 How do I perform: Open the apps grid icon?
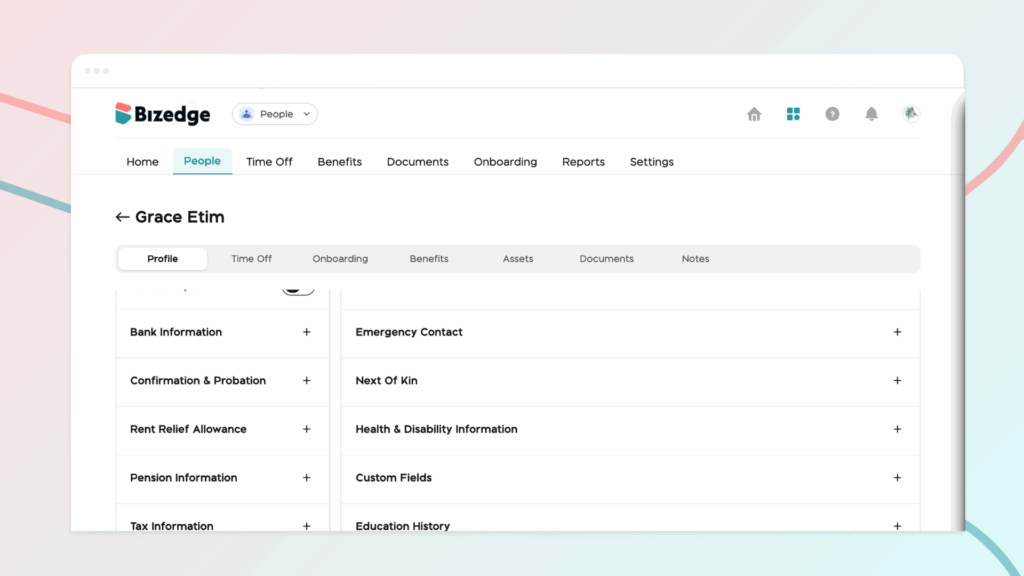(x=793, y=114)
